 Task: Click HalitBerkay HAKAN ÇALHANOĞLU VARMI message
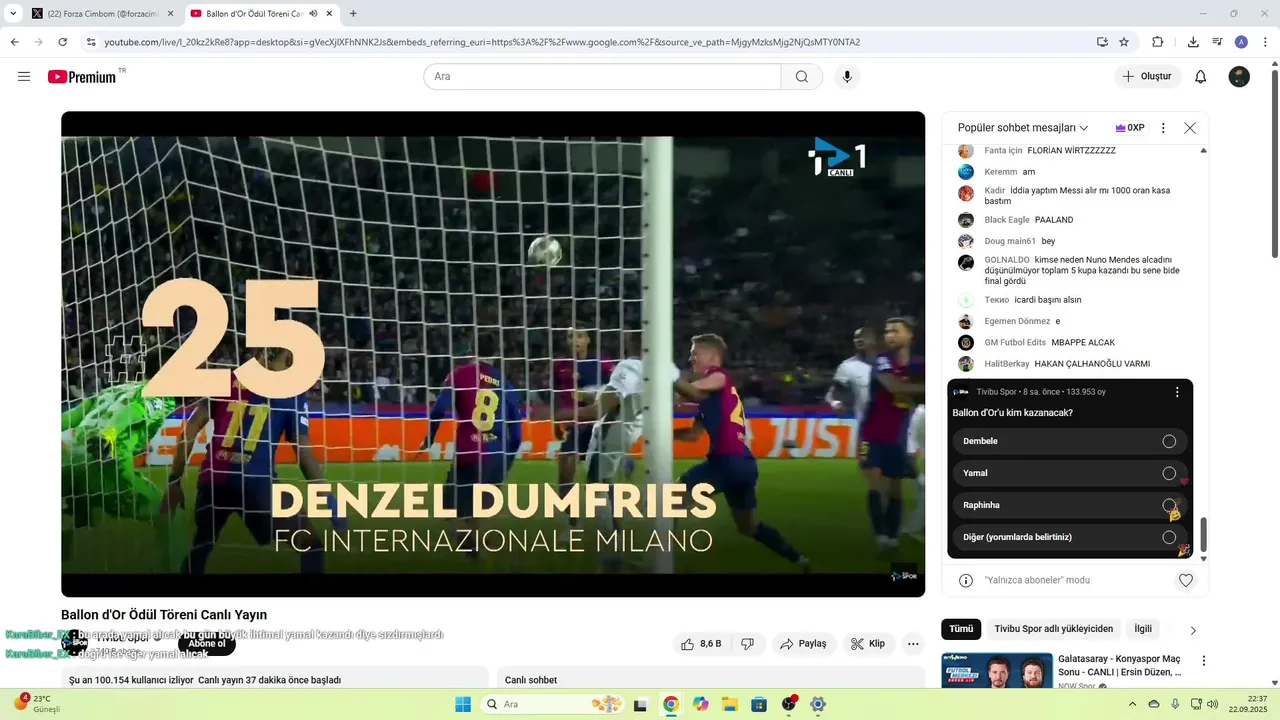tap(1067, 364)
